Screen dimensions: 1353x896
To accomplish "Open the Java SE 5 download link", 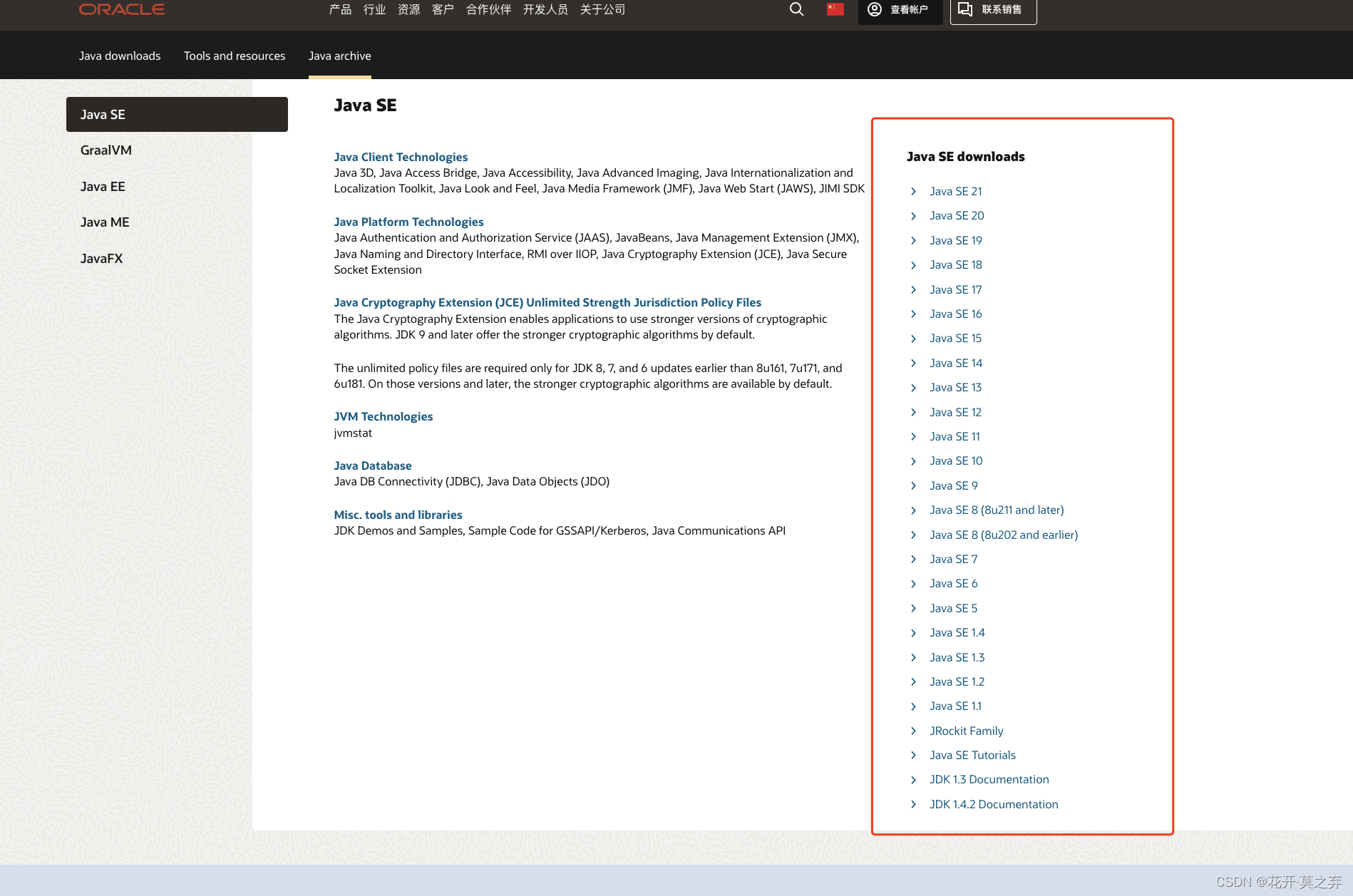I will 954,608.
